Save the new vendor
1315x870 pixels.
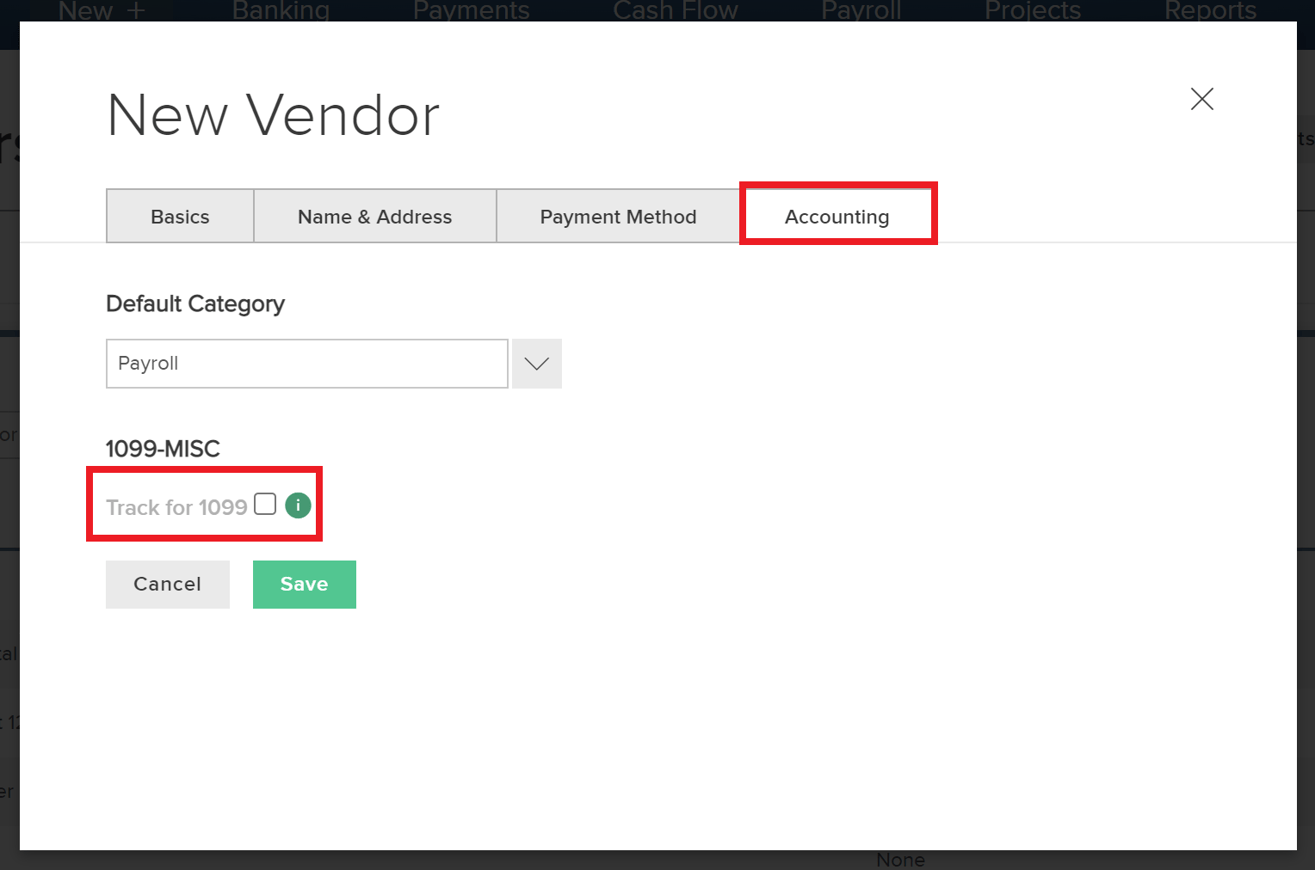(304, 584)
